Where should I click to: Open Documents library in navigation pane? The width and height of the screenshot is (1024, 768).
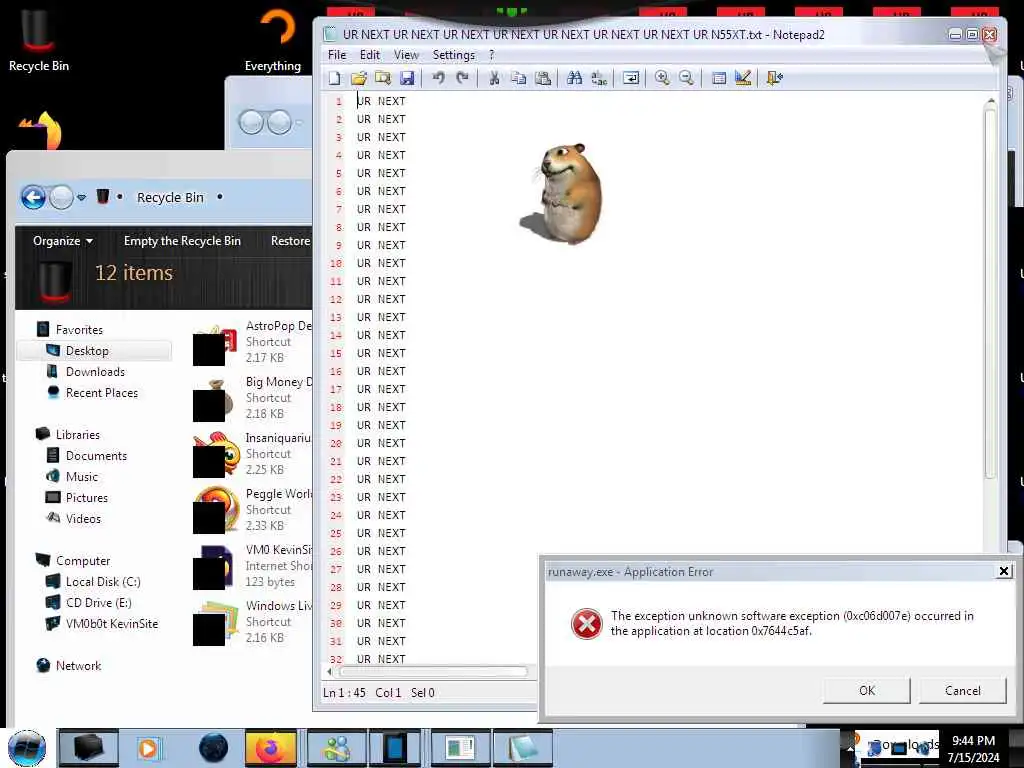pyautogui.click(x=96, y=456)
